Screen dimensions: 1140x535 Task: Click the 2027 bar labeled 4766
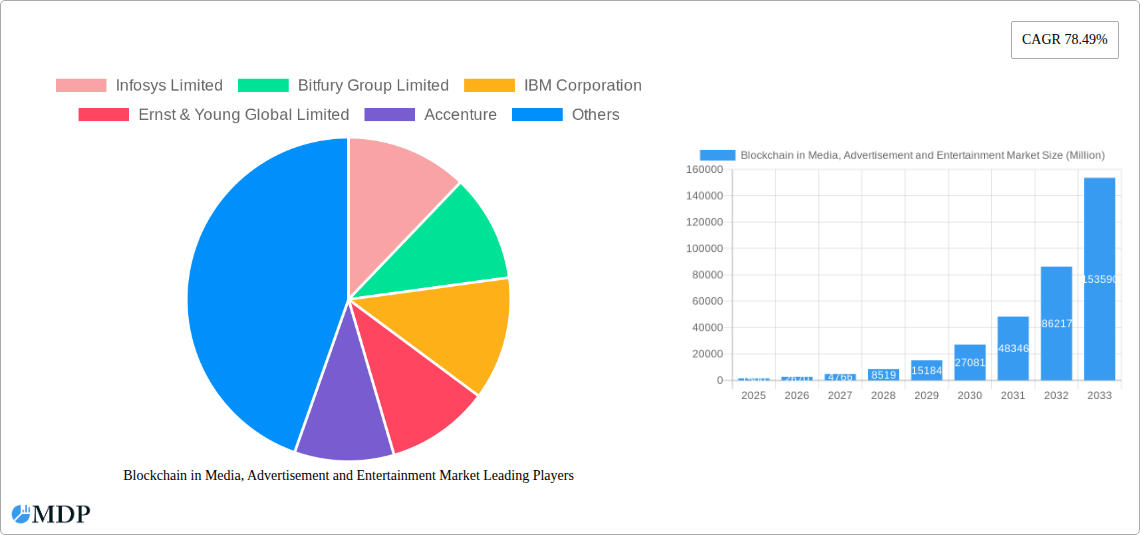(840, 377)
